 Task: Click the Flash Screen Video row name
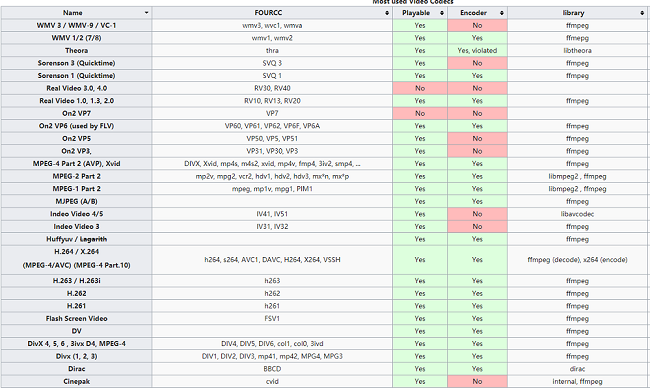(76, 318)
